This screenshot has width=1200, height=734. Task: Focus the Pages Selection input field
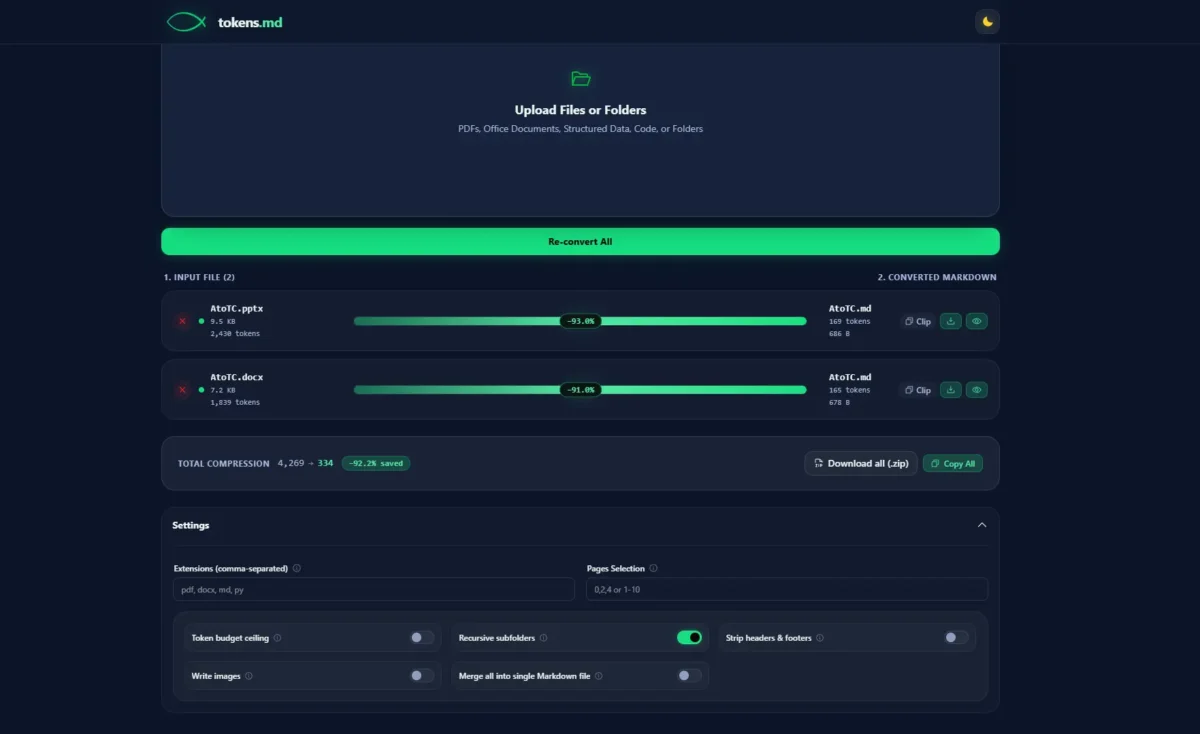pyautogui.click(x=787, y=589)
